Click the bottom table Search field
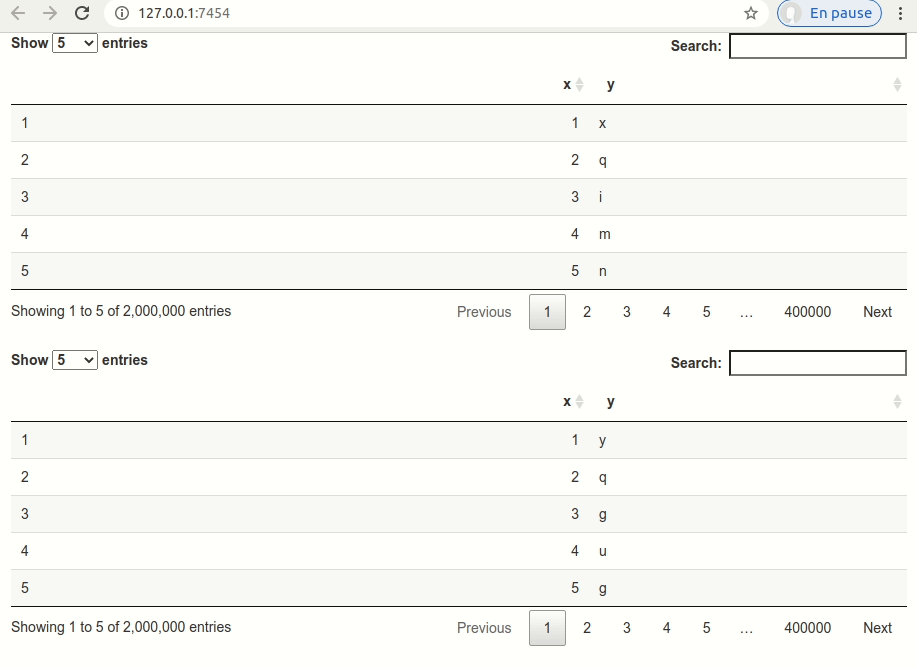The height and width of the screenshot is (668, 917). coord(817,363)
